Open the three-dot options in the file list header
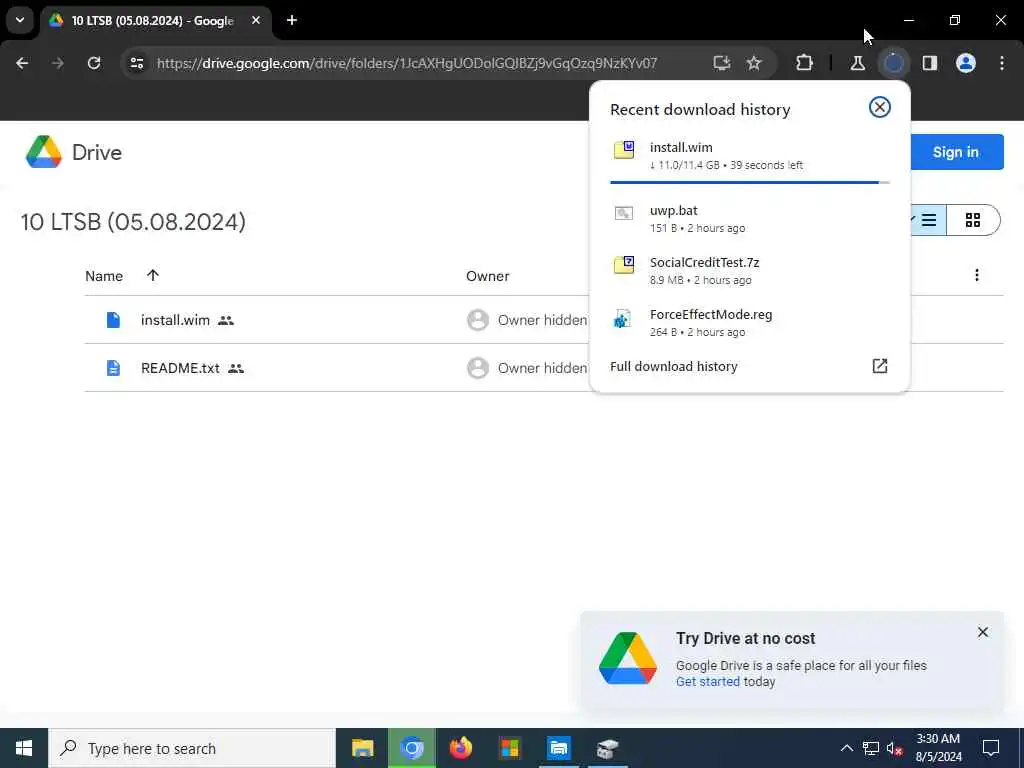The width and height of the screenshot is (1024, 768). (977, 276)
